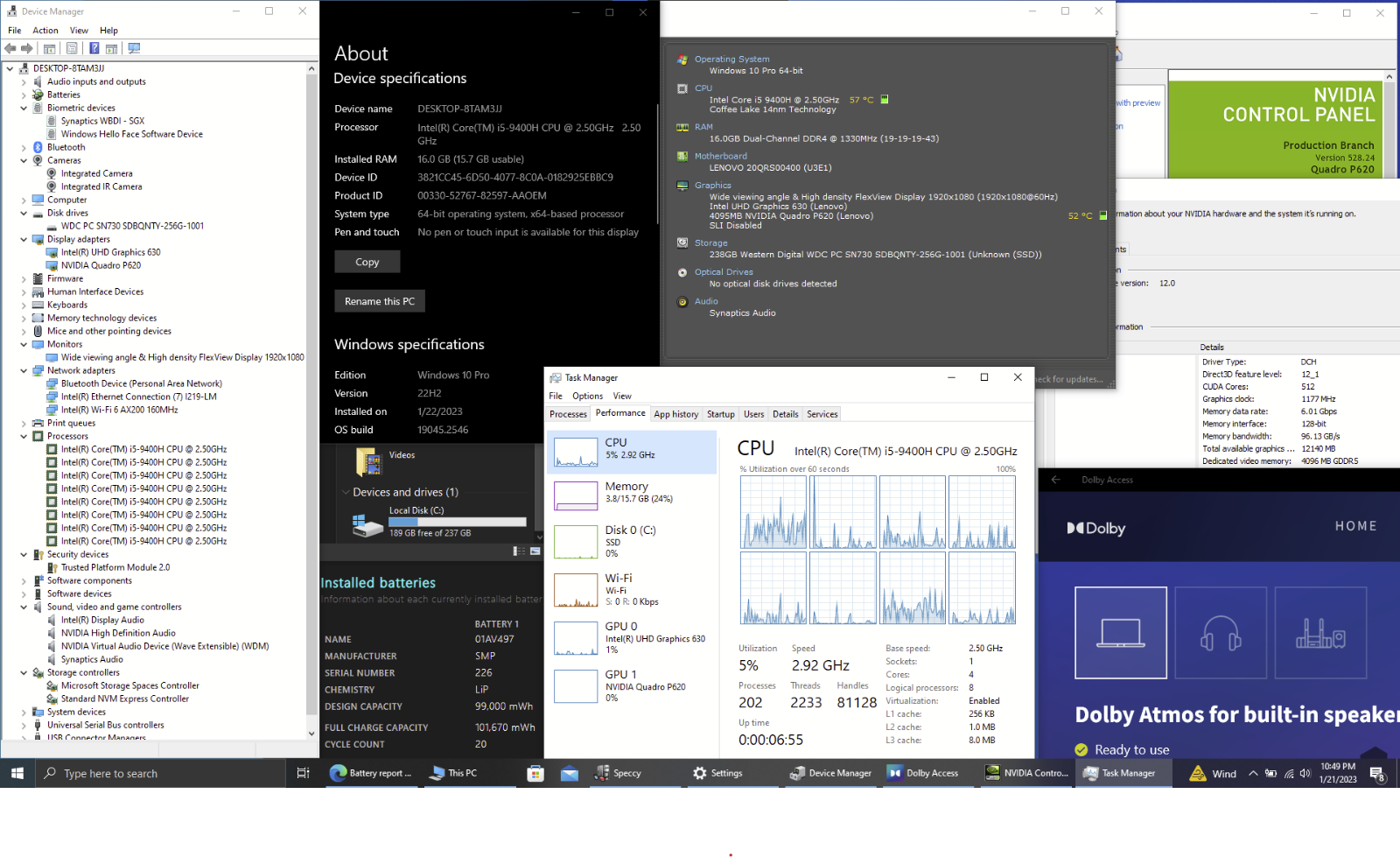
Task: Select the home theater tile in Dolby Access
Action: [x=1320, y=632]
